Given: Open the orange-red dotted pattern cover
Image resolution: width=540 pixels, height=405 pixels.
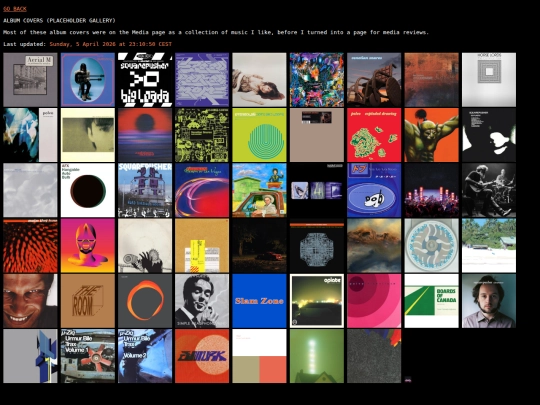Looking at the screenshot, I should [x=30, y=246].
